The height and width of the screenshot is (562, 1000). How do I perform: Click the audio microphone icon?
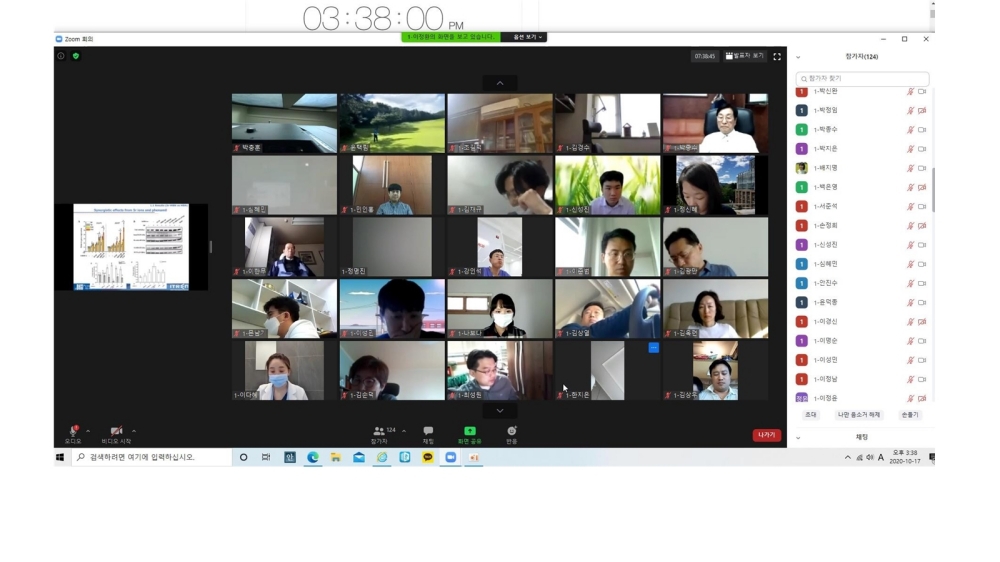[x=73, y=431]
